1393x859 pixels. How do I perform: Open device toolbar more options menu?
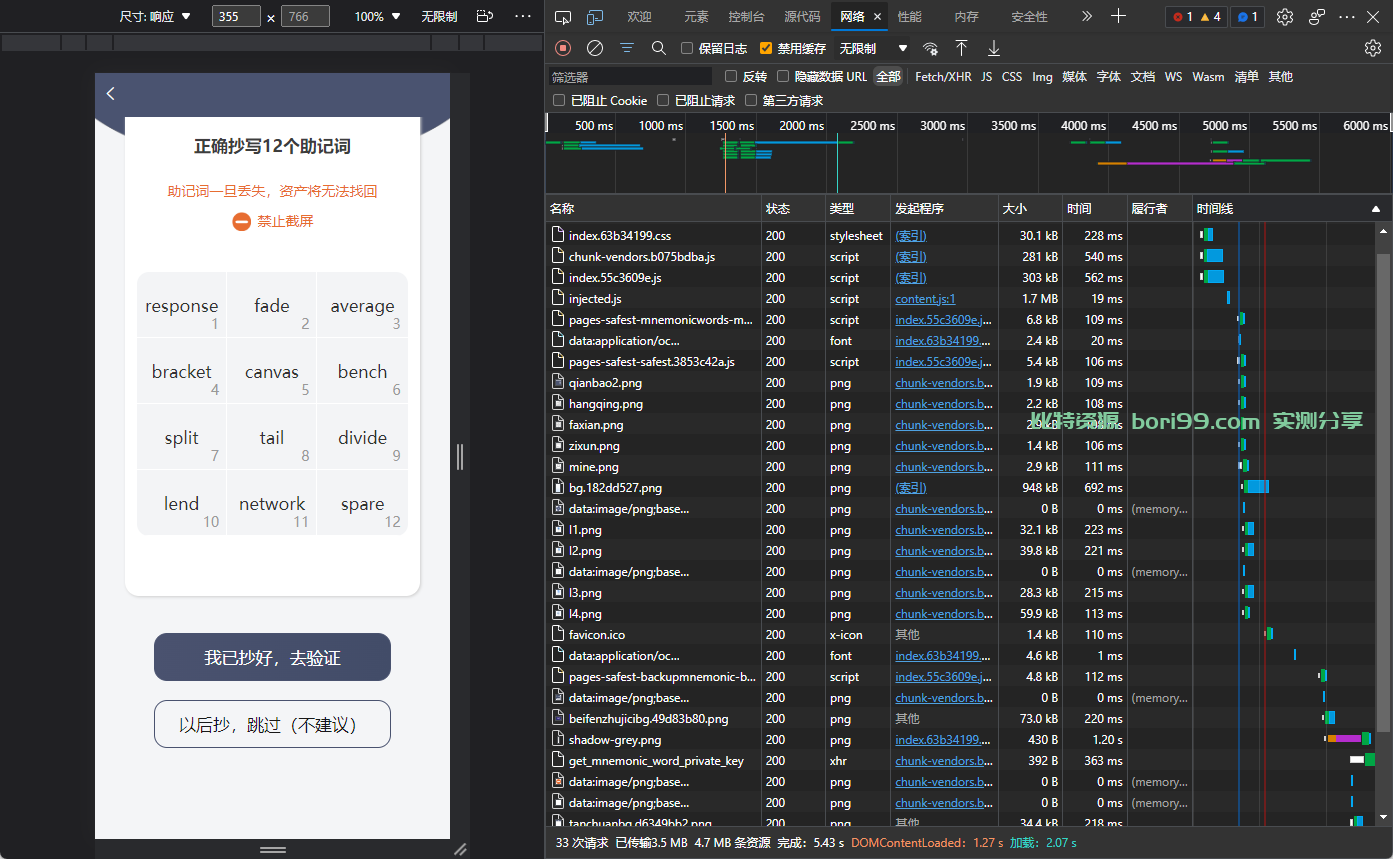[x=523, y=16]
